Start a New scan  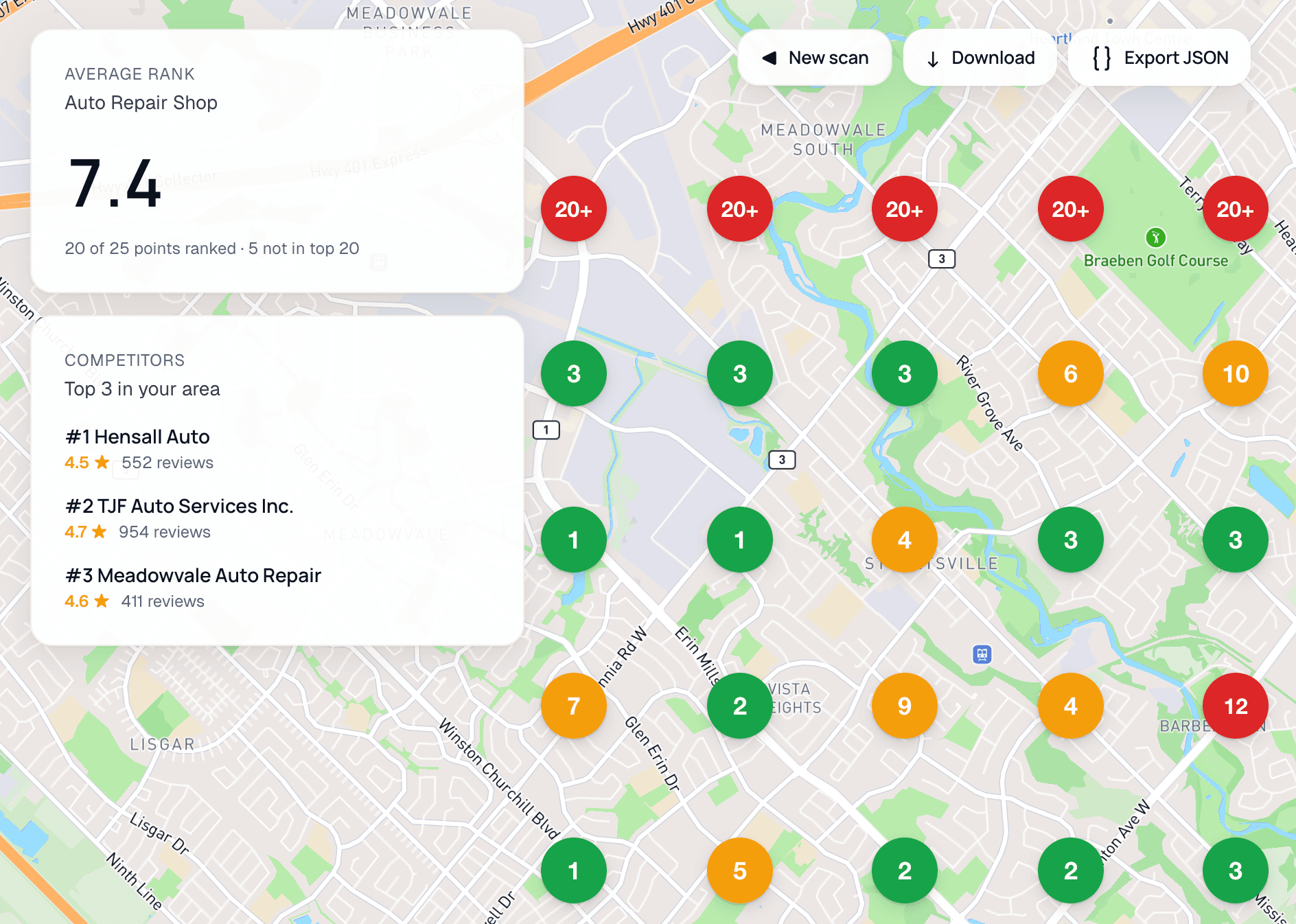[x=815, y=58]
